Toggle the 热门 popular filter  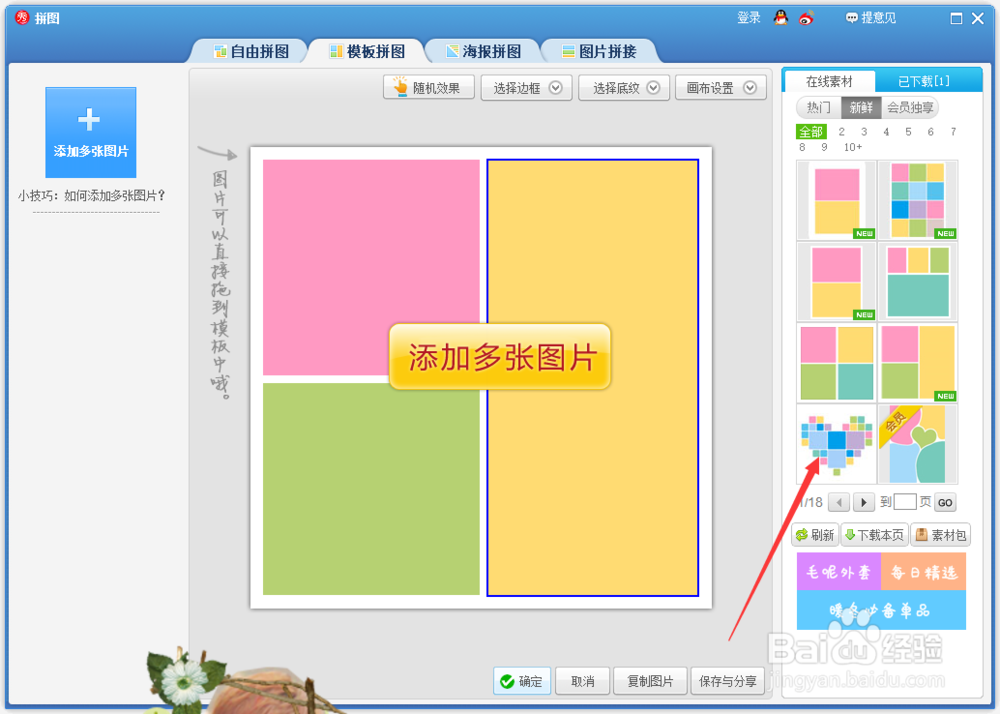coord(817,108)
